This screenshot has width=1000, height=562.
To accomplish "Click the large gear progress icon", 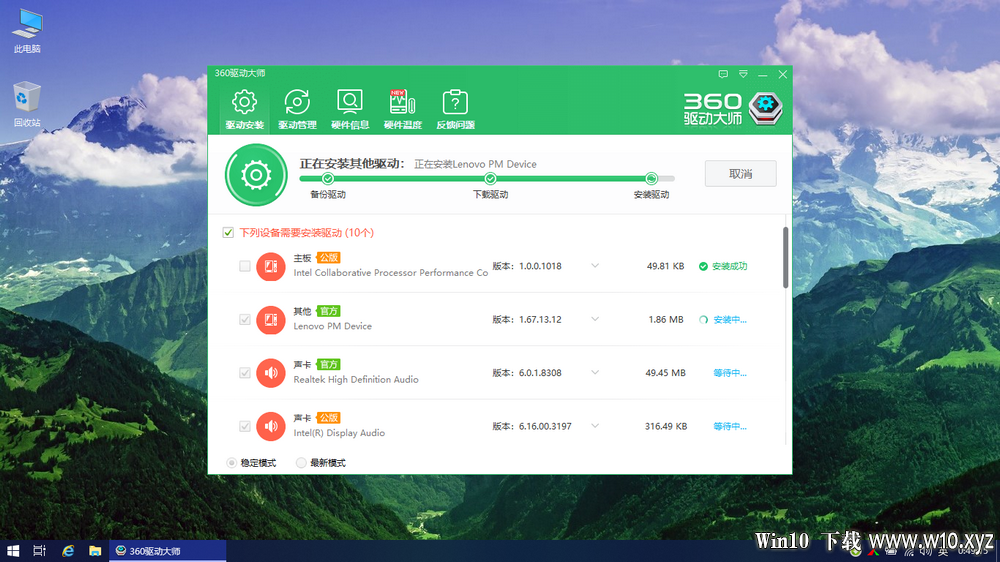I will [x=256, y=175].
